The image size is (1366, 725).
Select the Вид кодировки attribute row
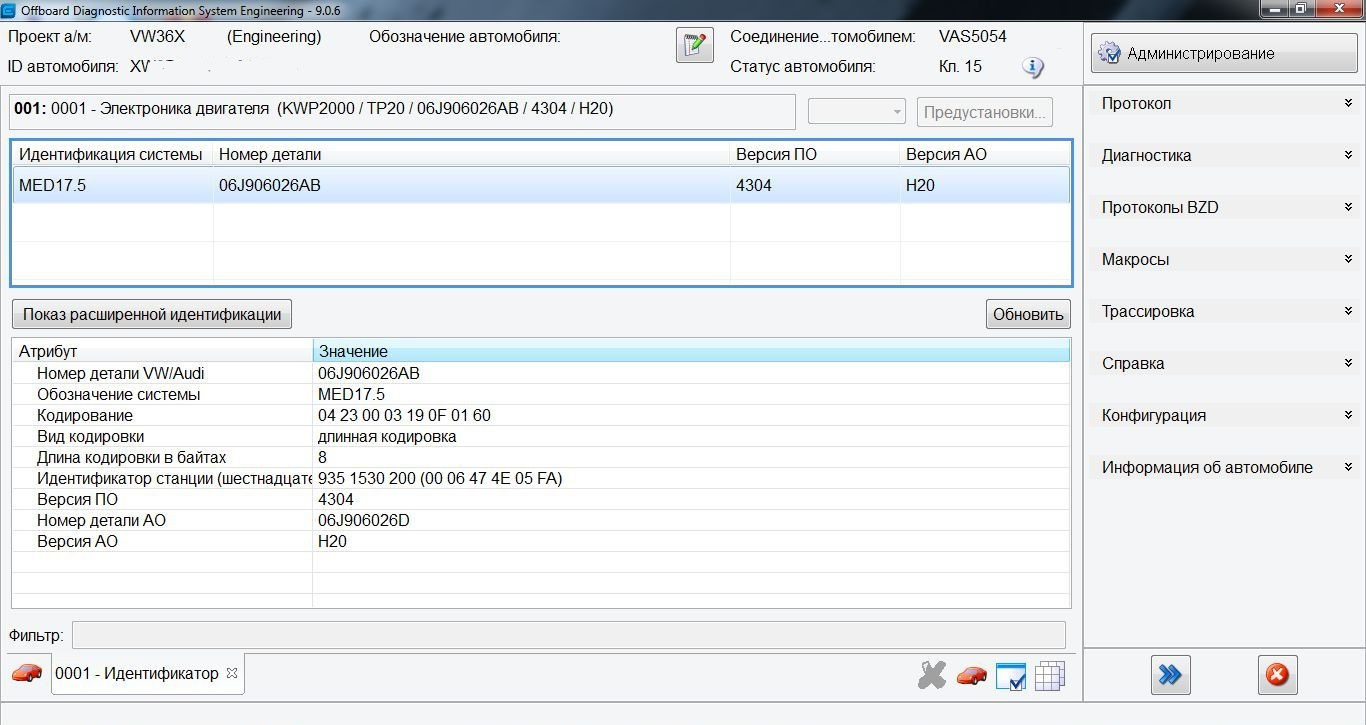pos(541,436)
